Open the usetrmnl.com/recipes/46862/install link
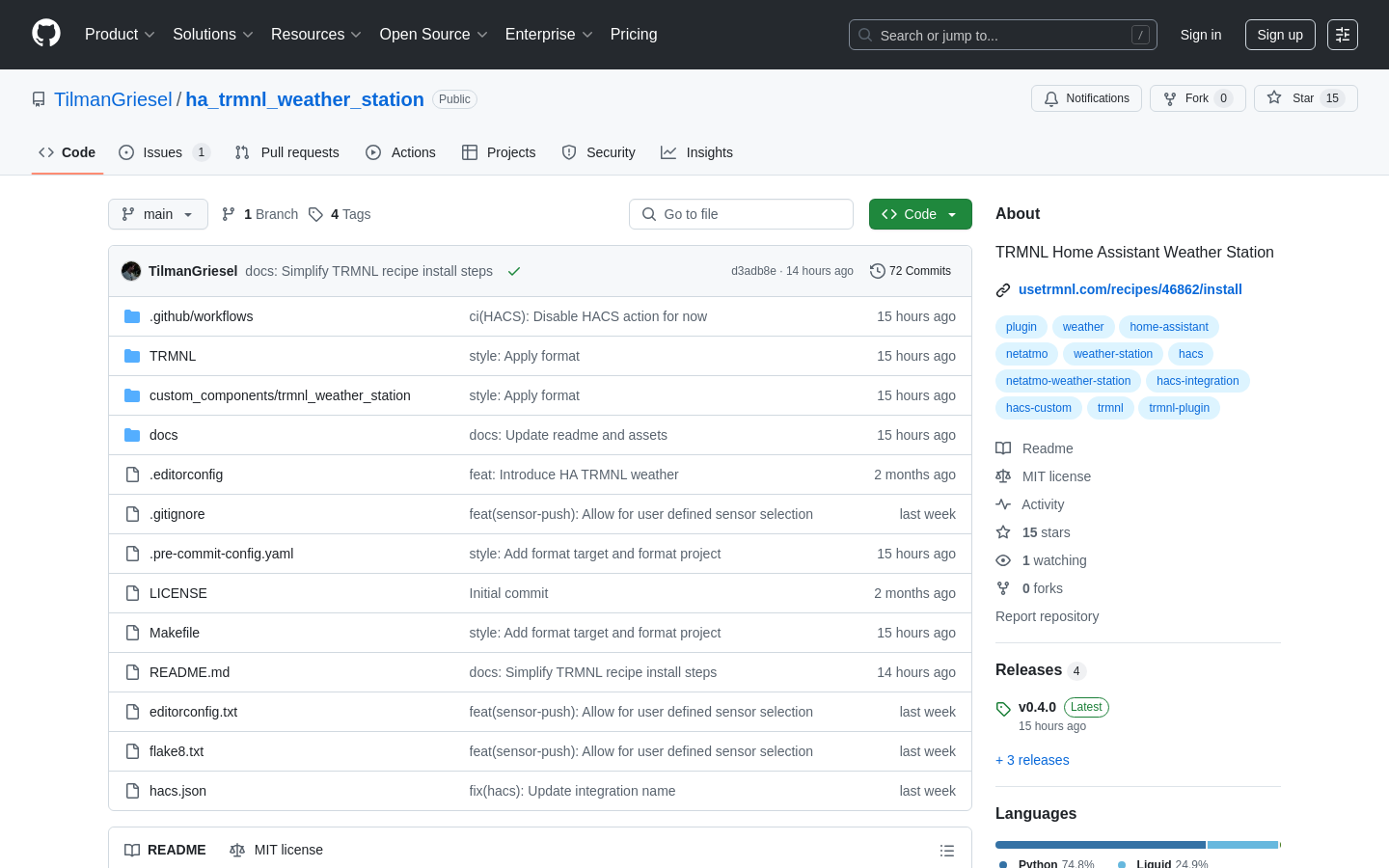Viewport: 1389px width, 868px height. point(1130,289)
